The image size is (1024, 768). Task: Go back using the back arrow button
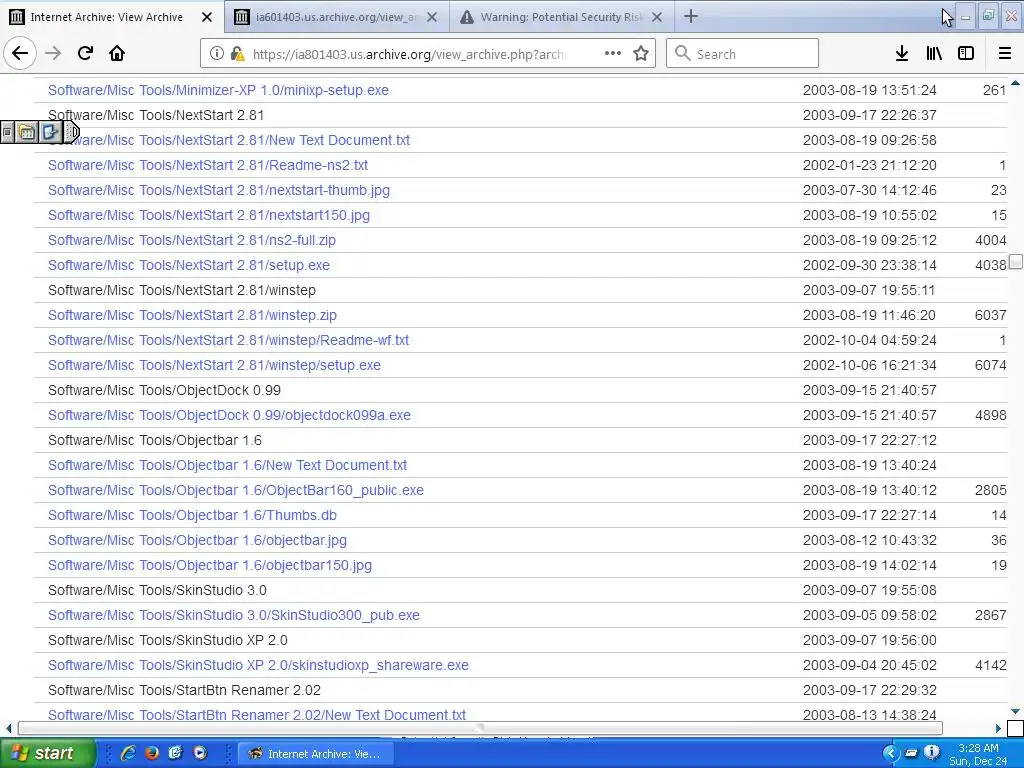pos(20,54)
